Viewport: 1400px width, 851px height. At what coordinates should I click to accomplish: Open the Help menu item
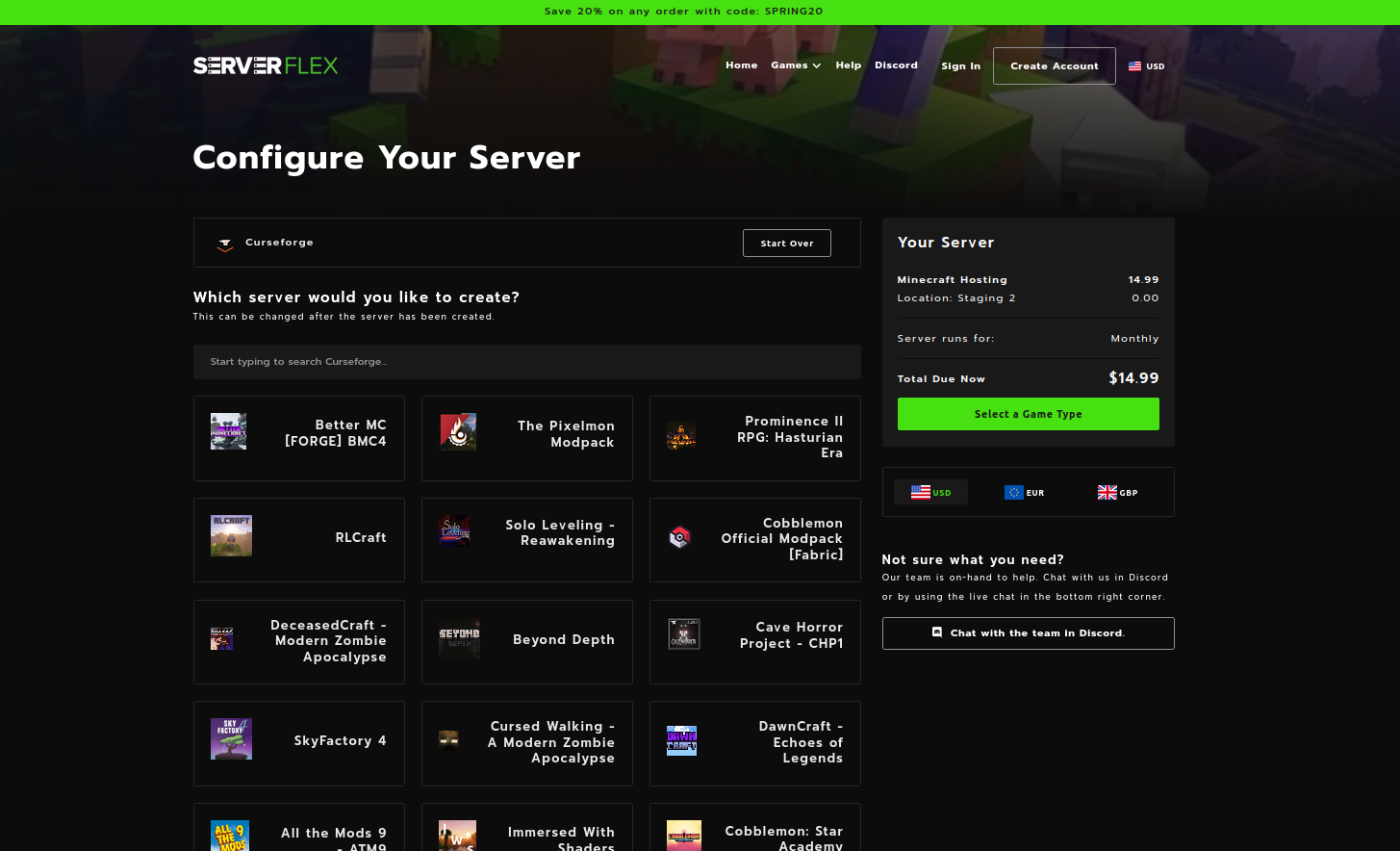pyautogui.click(x=849, y=65)
